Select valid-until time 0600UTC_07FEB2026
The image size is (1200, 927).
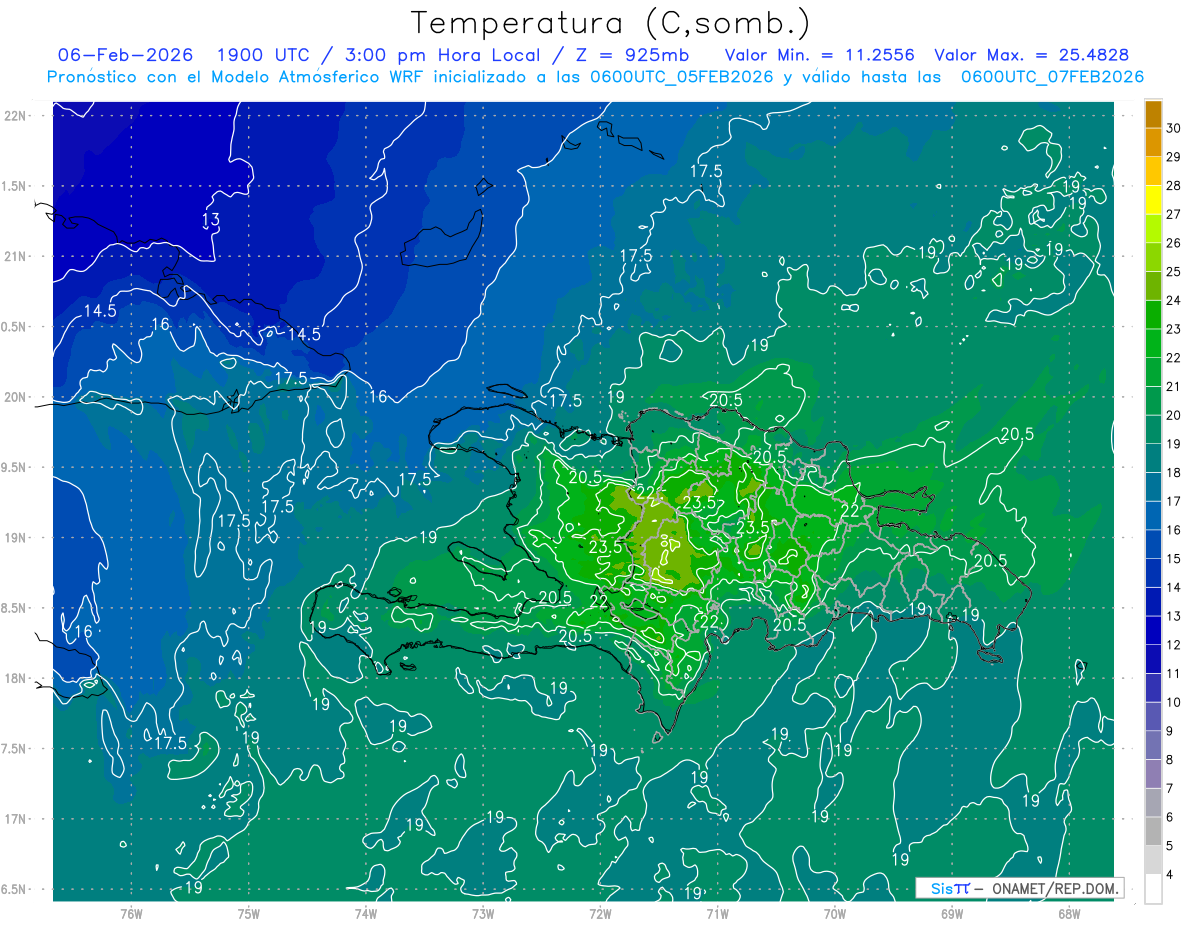pyautogui.click(x=1052, y=77)
